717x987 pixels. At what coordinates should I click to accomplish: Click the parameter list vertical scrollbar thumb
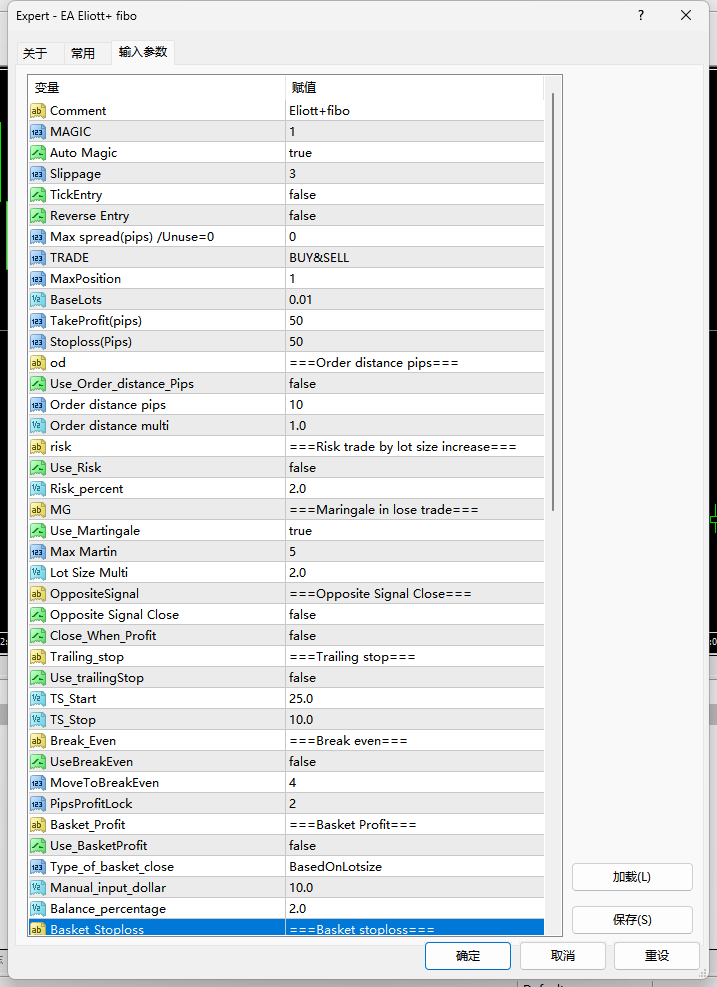[553, 302]
